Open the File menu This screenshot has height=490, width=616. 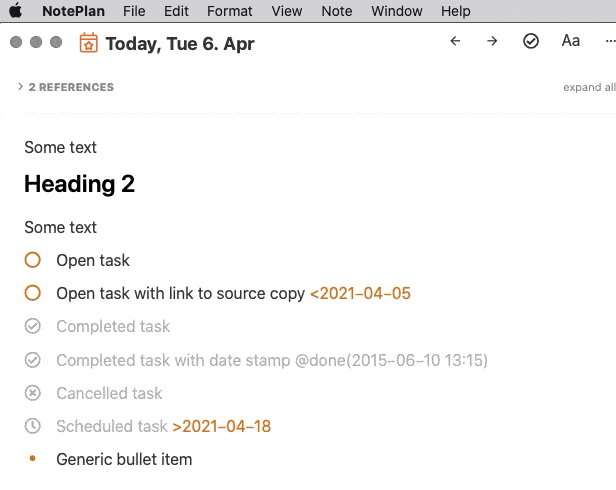pyautogui.click(x=134, y=11)
